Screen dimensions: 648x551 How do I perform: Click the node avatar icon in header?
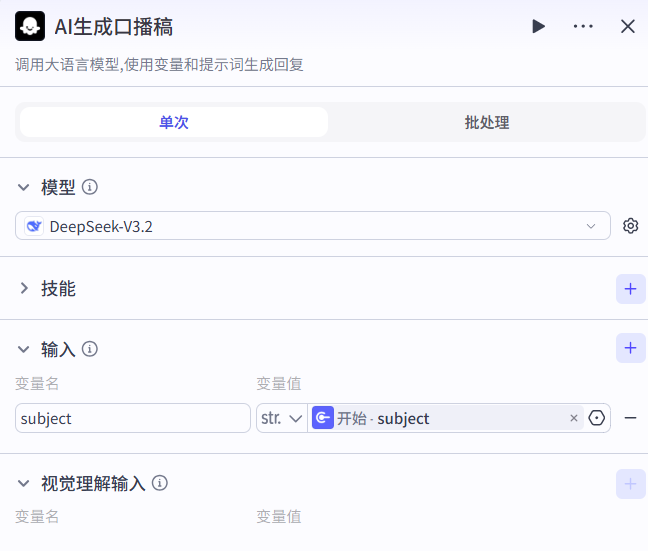[x=30, y=26]
